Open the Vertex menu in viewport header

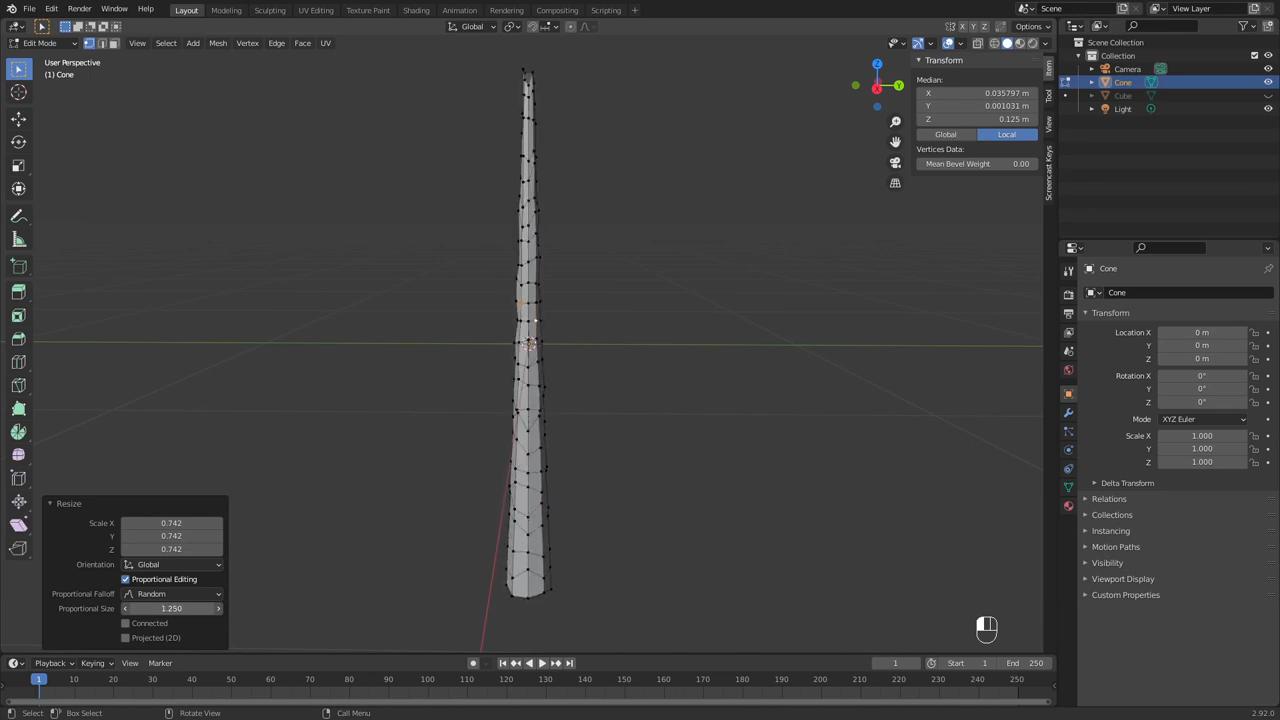click(x=247, y=43)
